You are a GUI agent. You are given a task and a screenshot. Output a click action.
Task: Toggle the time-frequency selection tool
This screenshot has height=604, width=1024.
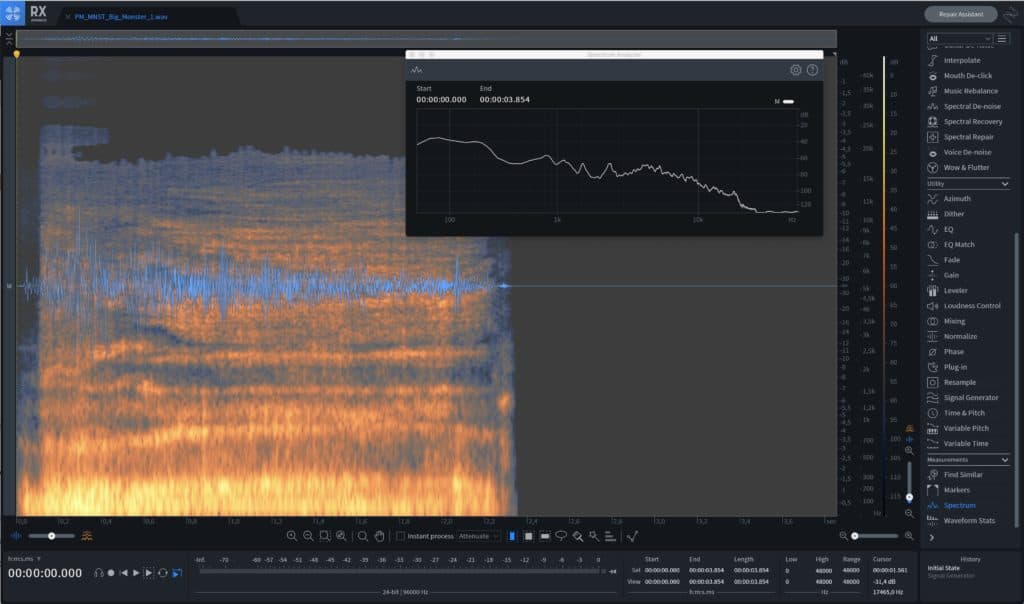[528, 536]
